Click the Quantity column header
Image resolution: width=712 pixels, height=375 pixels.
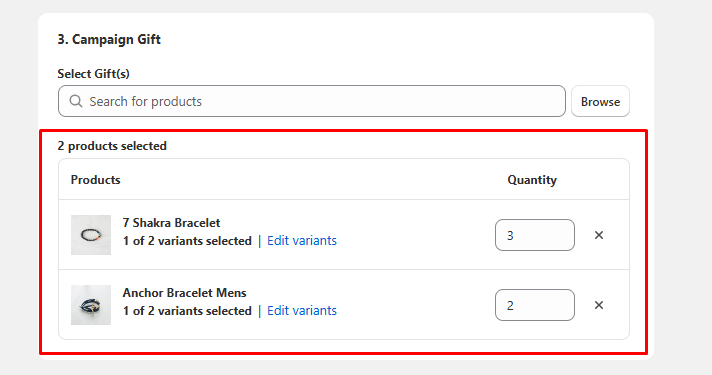(x=532, y=180)
